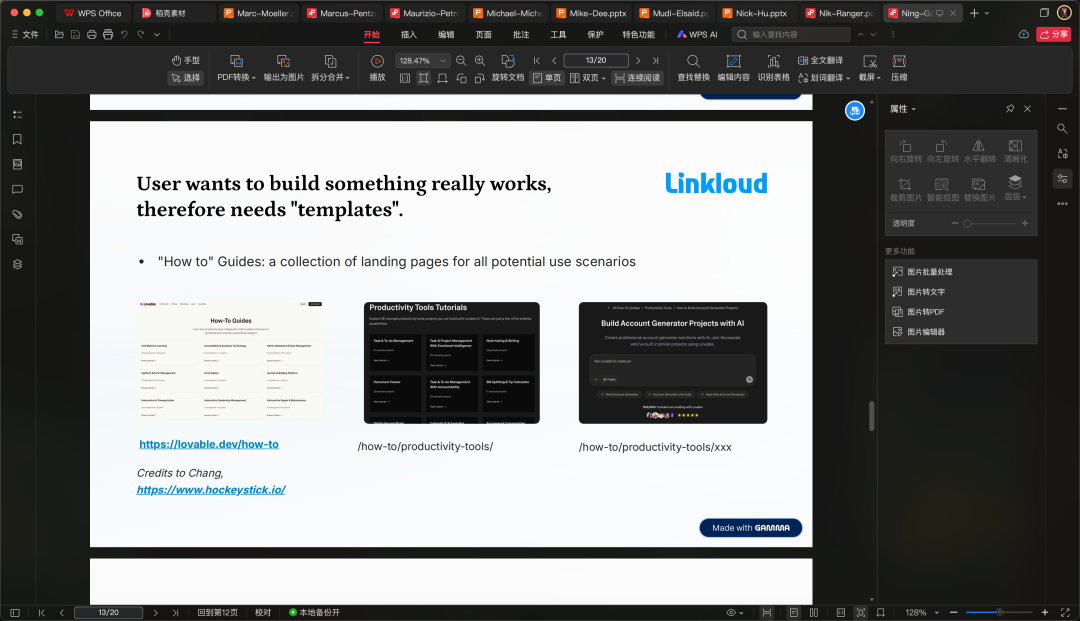Open the PDF Convert (PDF转换) dropdown
This screenshot has height=621, width=1080.
[236, 77]
